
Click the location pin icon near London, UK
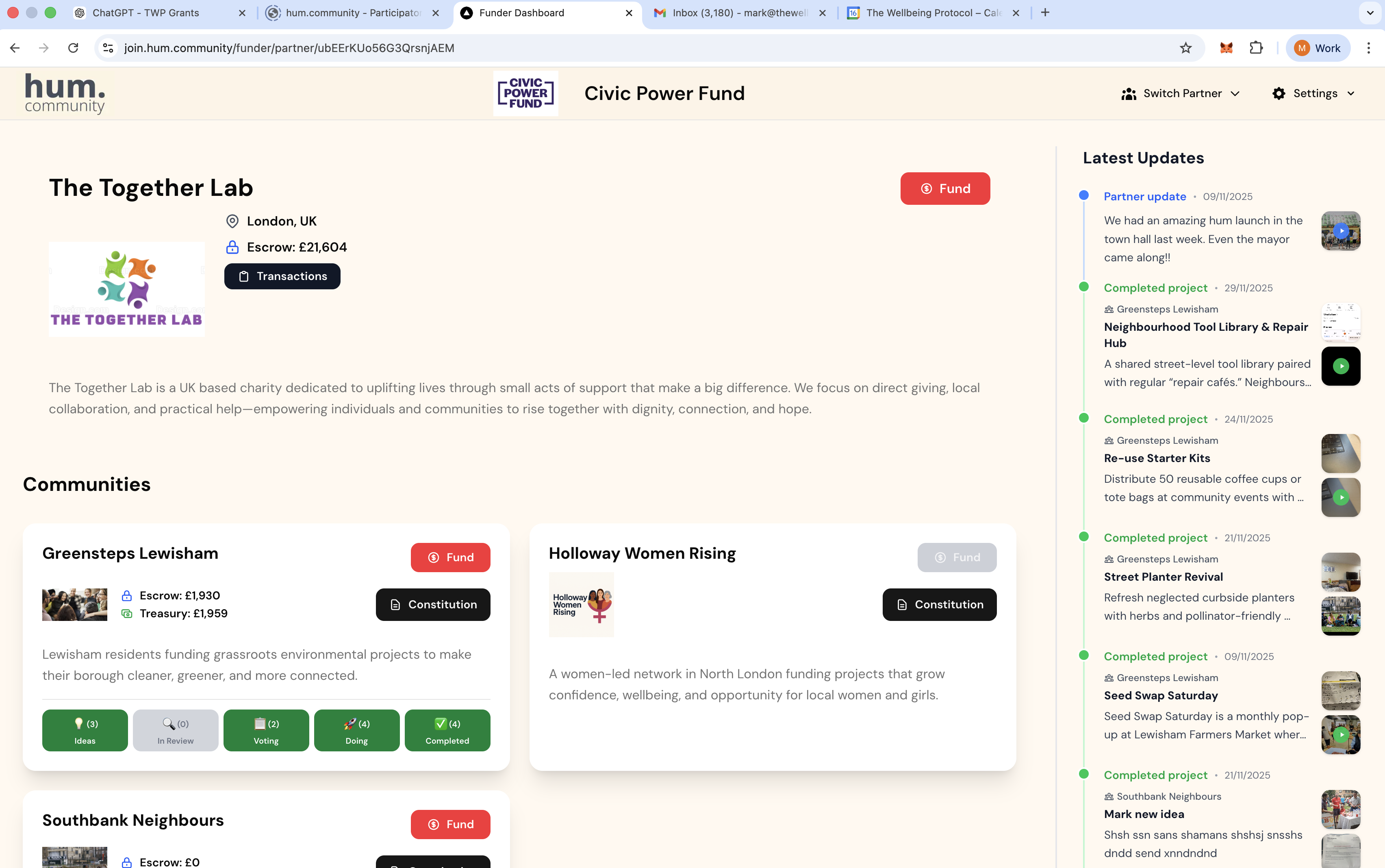coord(232,221)
